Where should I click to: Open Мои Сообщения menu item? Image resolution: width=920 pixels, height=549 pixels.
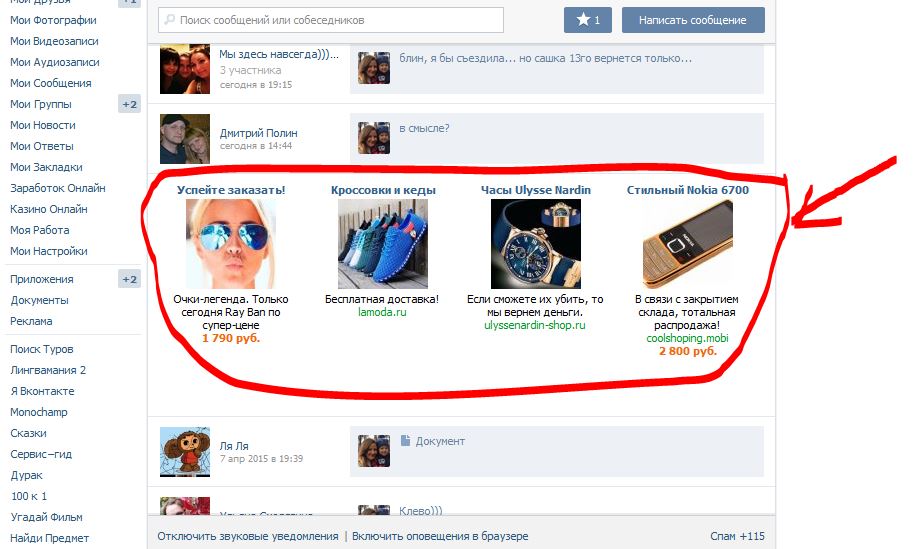[50, 83]
